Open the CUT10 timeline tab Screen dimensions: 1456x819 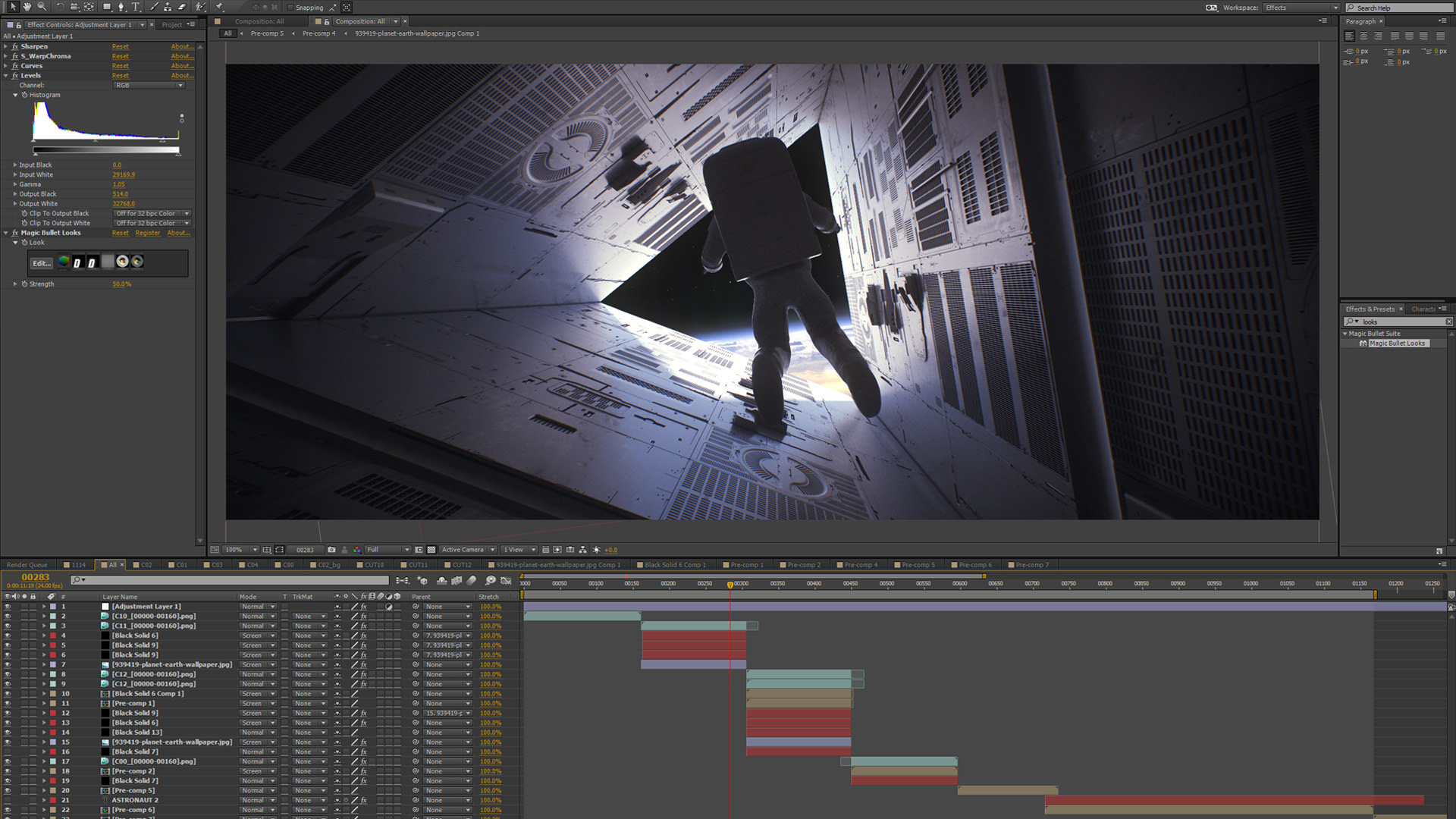[370, 565]
